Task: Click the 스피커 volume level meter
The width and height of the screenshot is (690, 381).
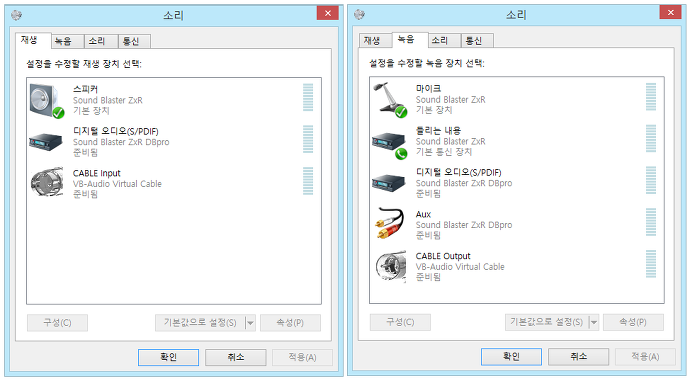Action: pyautogui.click(x=308, y=98)
